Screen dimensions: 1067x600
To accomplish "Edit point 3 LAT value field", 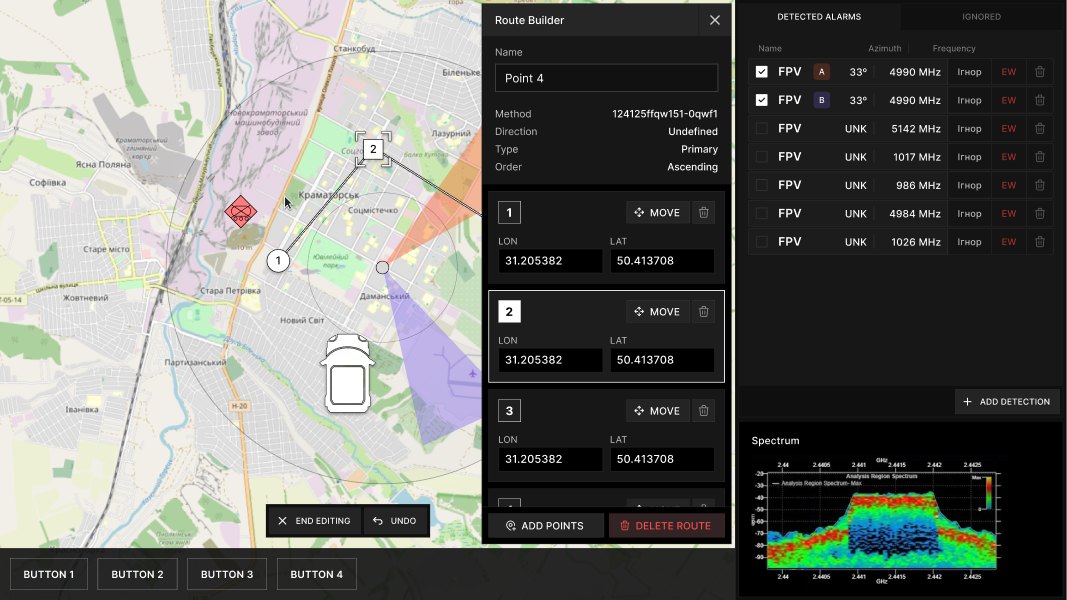I will pos(662,459).
